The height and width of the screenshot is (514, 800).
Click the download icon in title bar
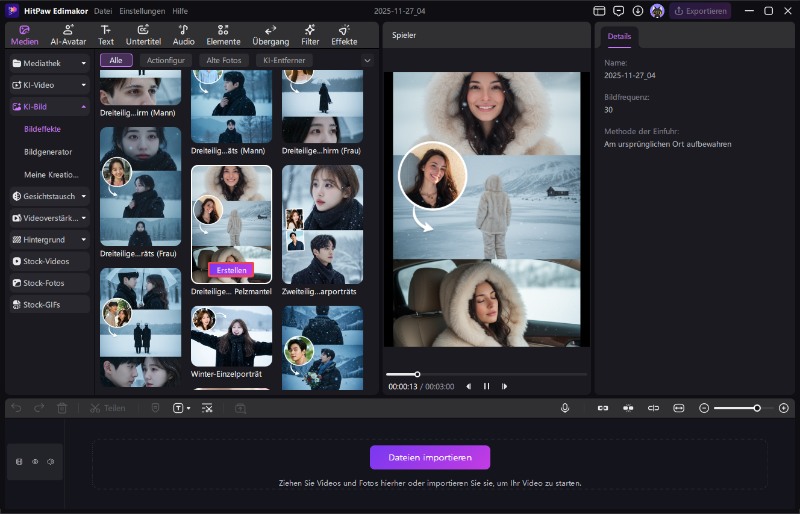point(637,11)
